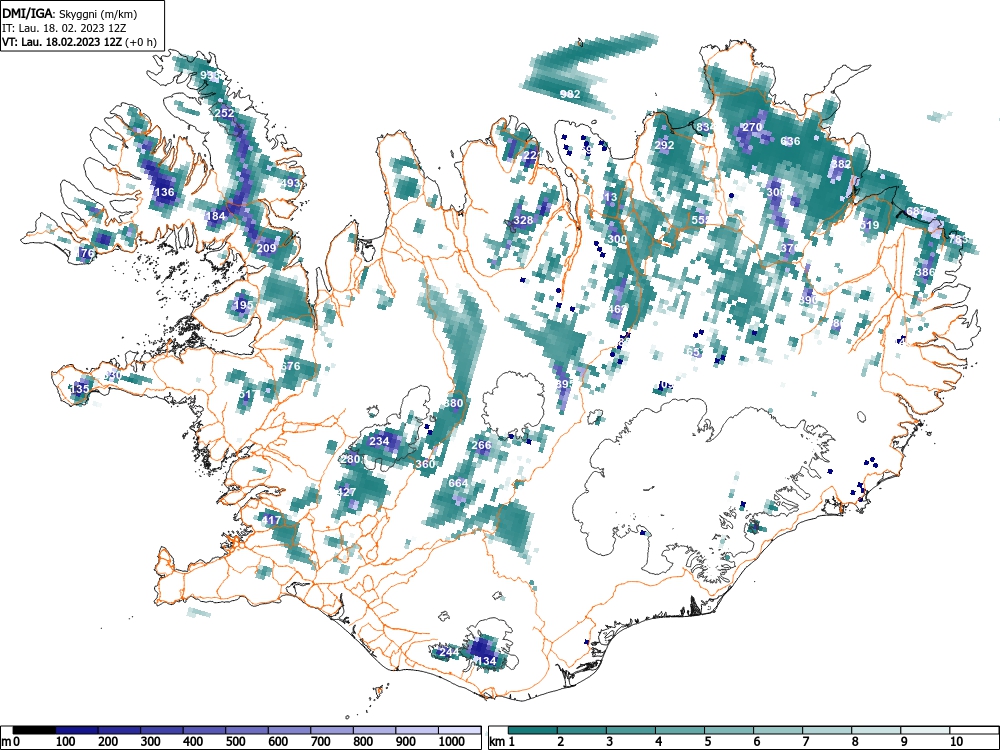Pick the 900–1000 m pale lilac legend swatch
This screenshot has width=1000, height=750.
[416, 730]
